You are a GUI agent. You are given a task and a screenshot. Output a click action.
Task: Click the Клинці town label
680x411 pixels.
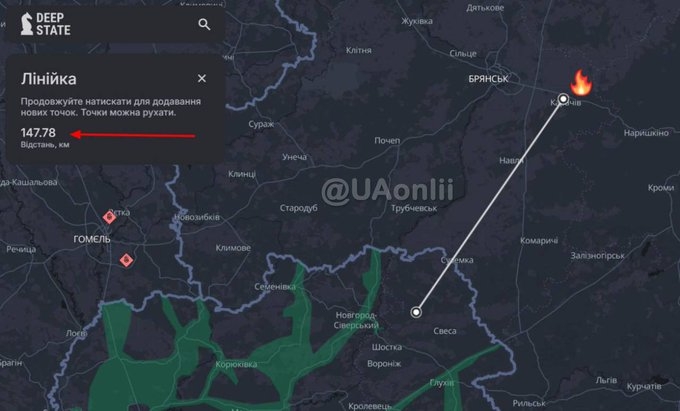click(x=242, y=174)
